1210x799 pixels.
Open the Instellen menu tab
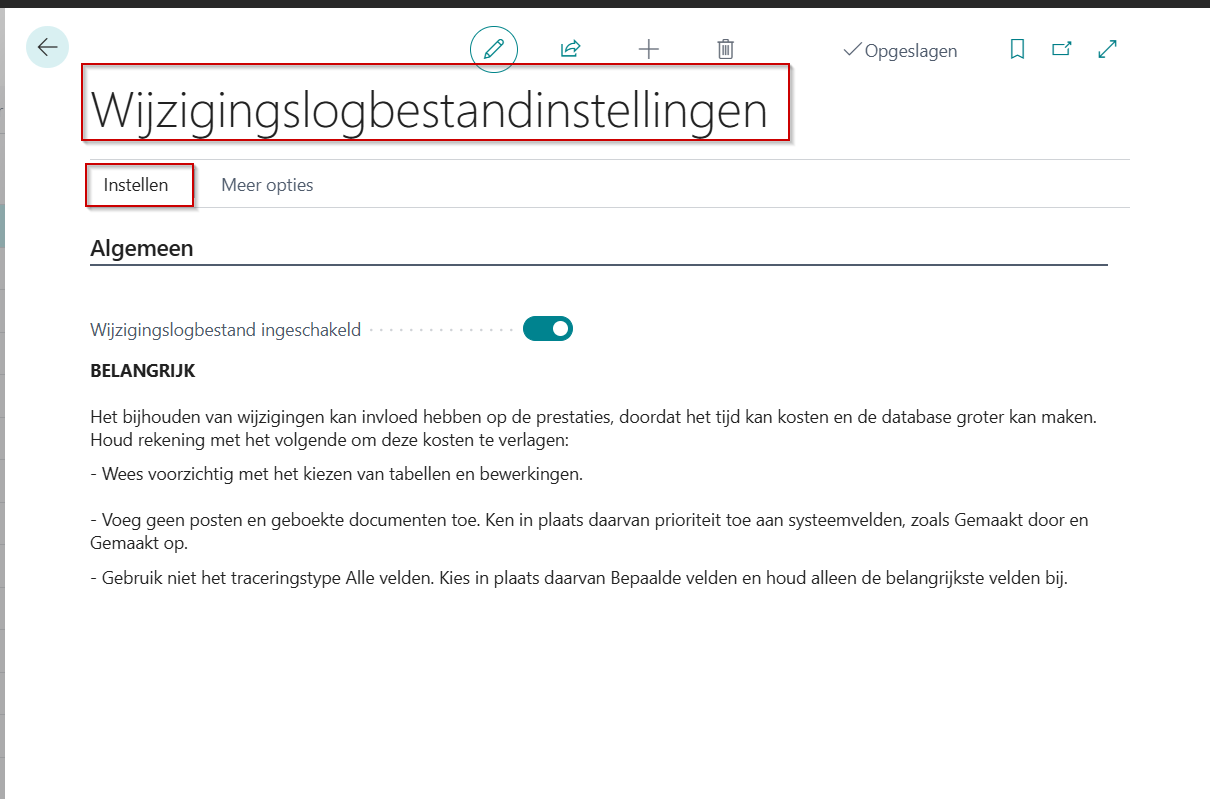pyautogui.click(x=136, y=185)
